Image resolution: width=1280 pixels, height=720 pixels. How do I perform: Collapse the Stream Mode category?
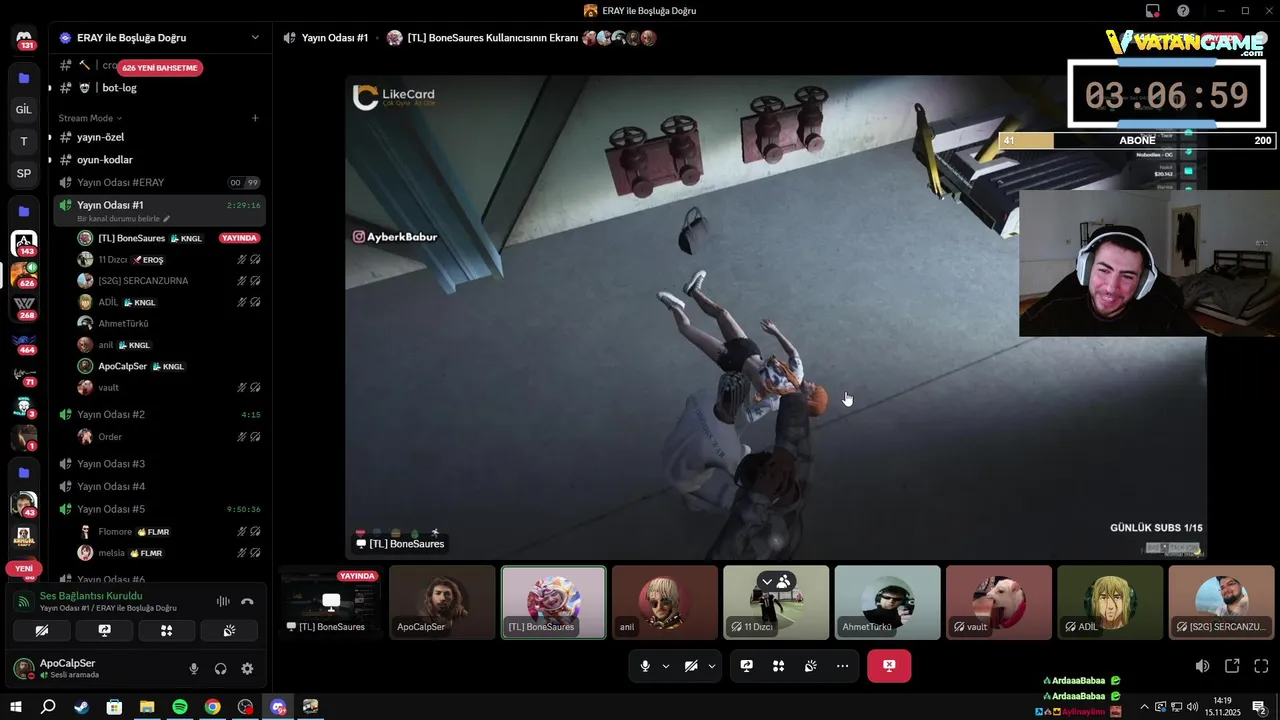(x=90, y=118)
